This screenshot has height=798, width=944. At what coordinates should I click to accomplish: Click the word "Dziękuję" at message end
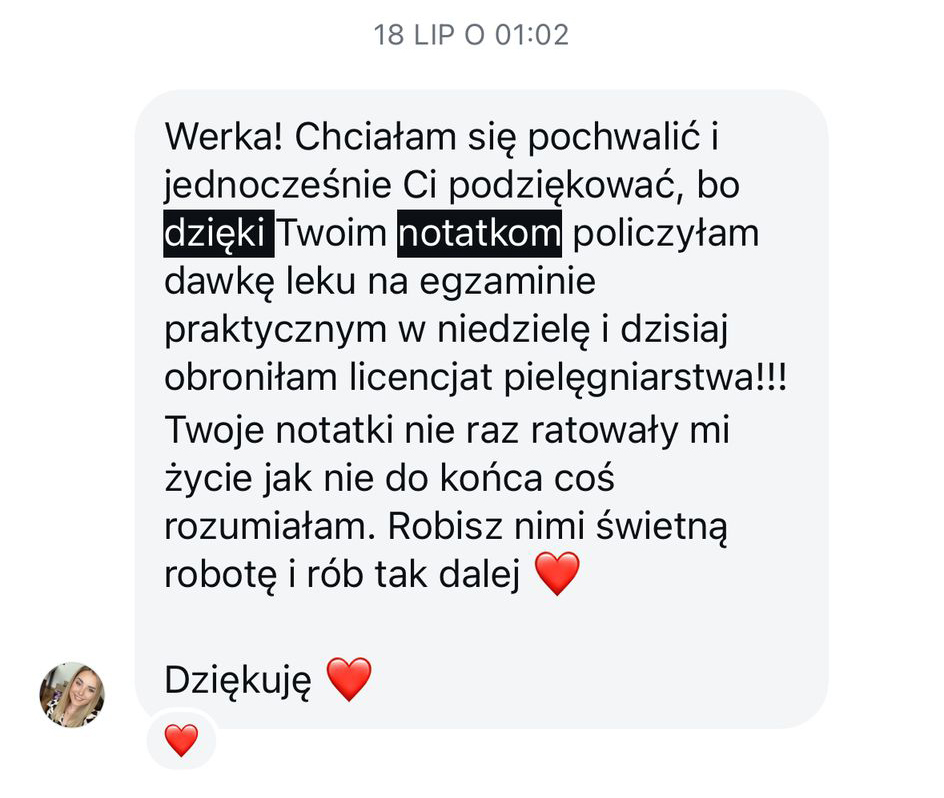coord(238,681)
